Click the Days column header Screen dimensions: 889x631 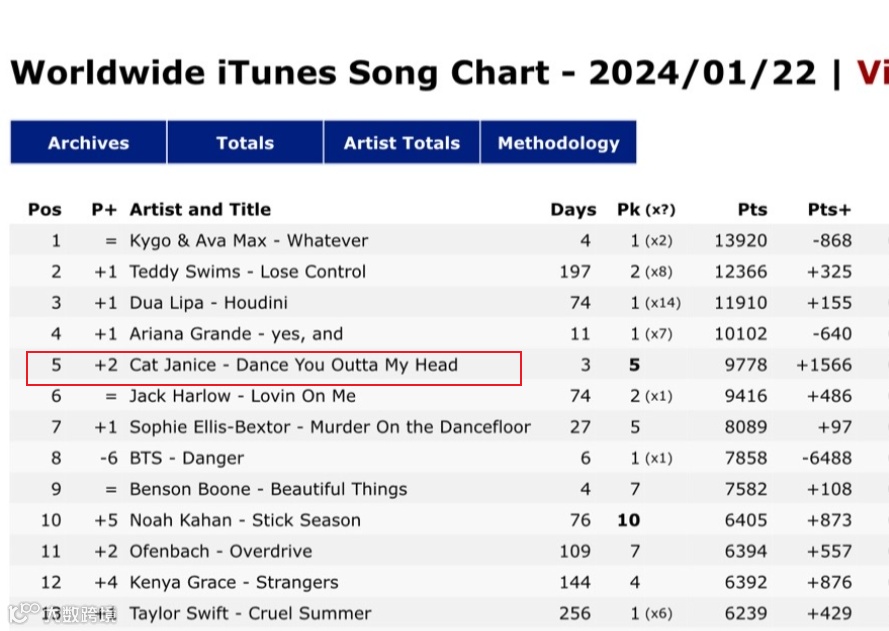point(573,210)
